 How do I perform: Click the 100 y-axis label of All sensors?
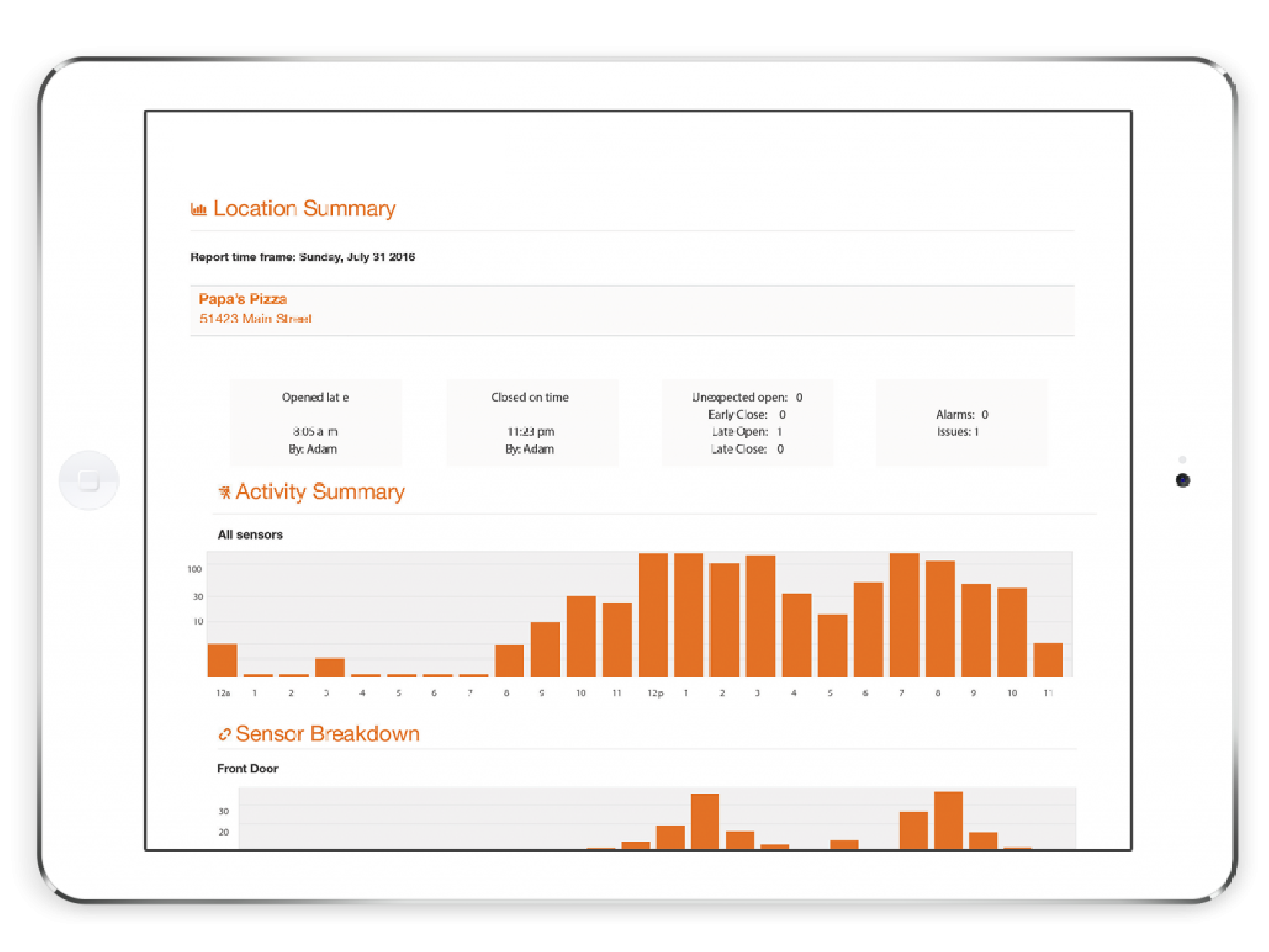click(195, 569)
